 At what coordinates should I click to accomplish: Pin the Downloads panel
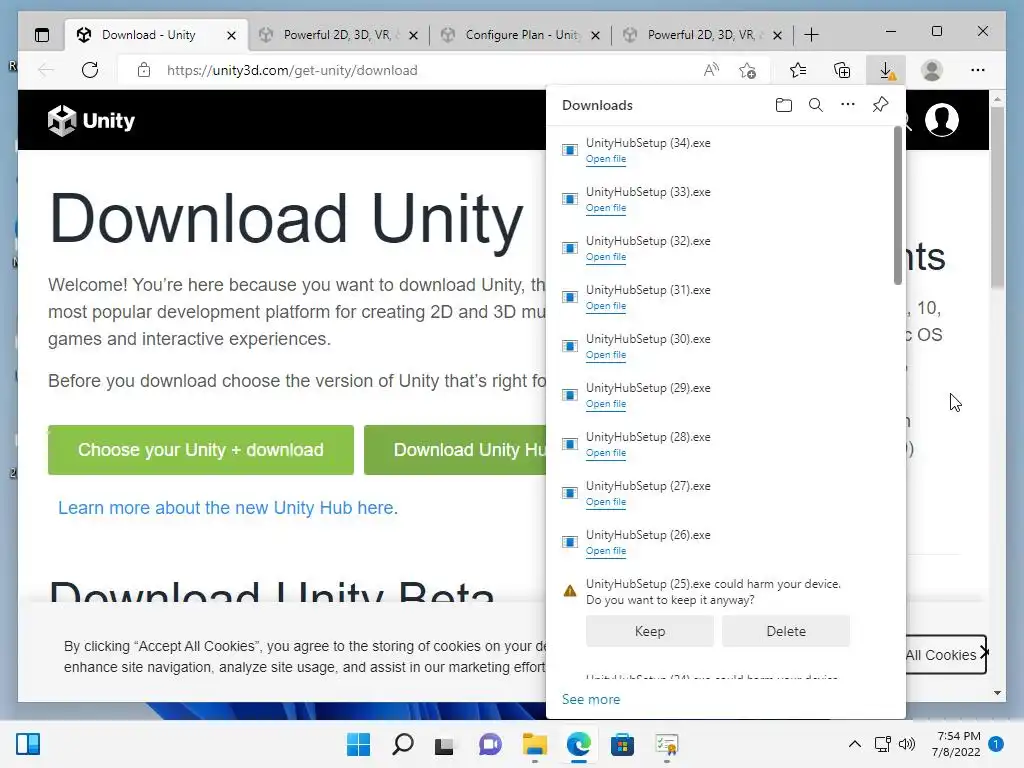(x=880, y=104)
